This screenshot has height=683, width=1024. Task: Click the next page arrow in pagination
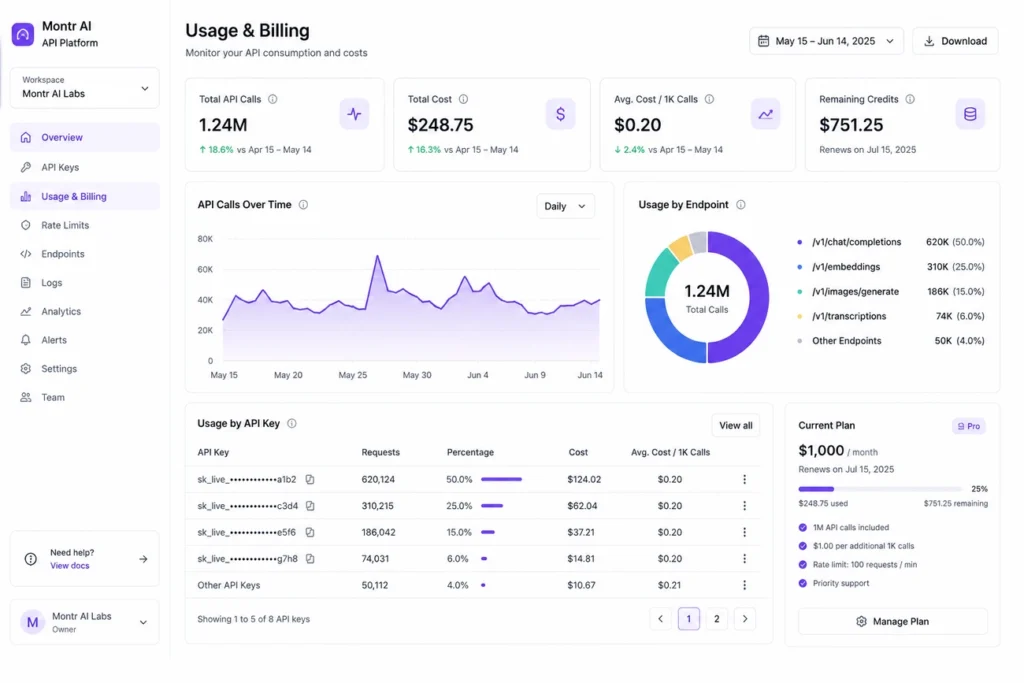(744, 619)
